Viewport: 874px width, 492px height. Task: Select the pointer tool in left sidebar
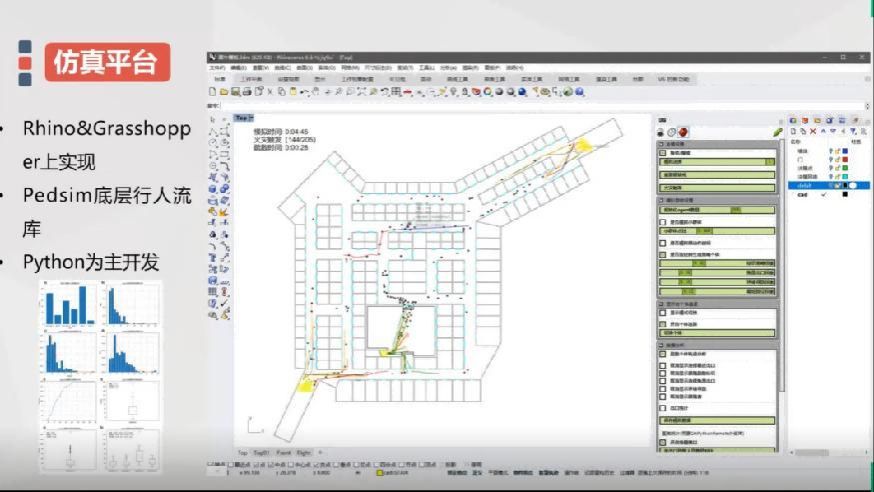213,119
